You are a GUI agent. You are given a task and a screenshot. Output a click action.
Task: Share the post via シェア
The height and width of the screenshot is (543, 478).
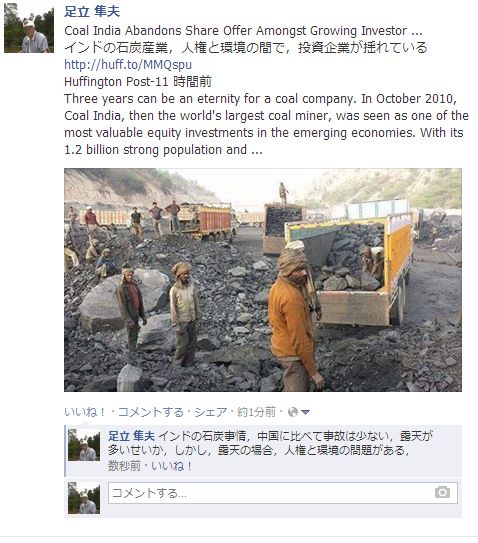click(210, 412)
